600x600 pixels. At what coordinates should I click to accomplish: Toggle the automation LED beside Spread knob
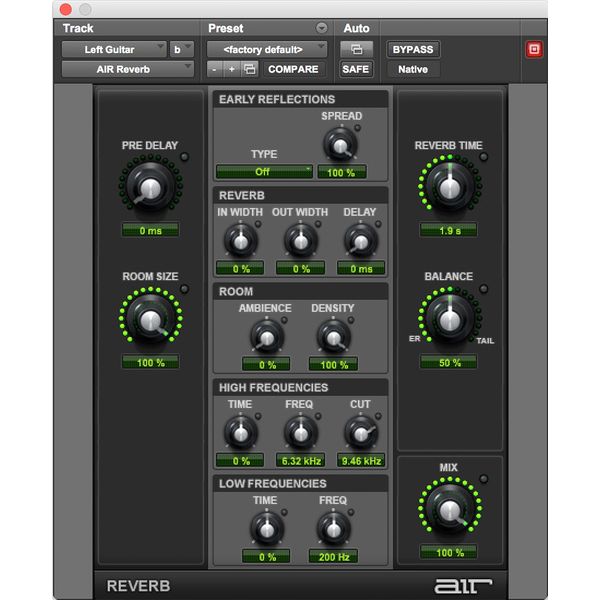coord(357,128)
